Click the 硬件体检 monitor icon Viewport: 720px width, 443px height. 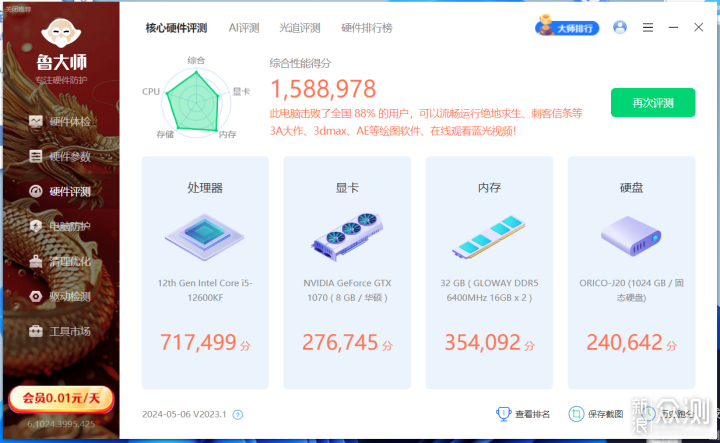[x=35, y=122]
